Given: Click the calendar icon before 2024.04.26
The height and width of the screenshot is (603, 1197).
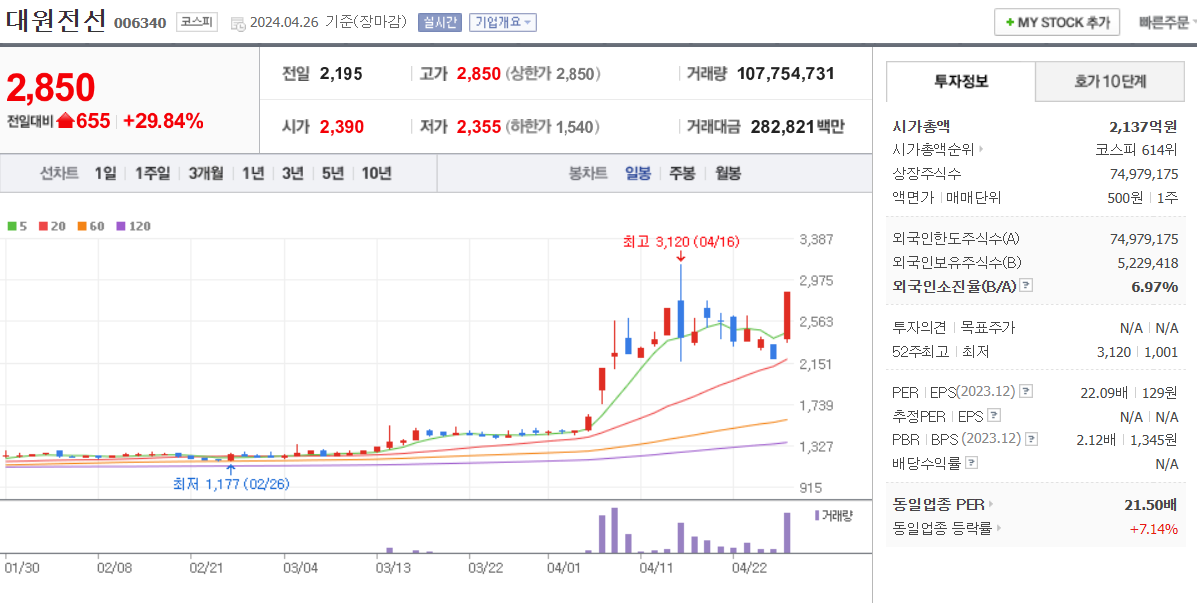Looking at the screenshot, I should click(237, 23).
